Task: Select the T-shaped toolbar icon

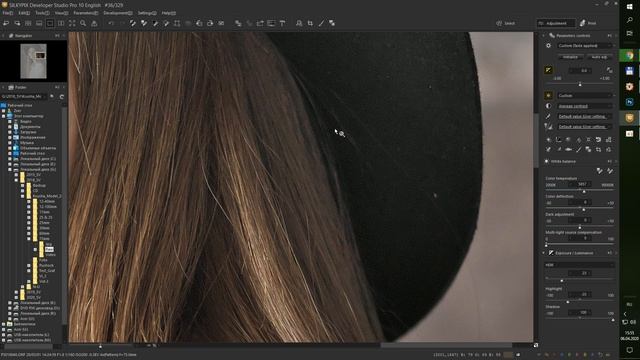Action: pyautogui.click(x=282, y=23)
